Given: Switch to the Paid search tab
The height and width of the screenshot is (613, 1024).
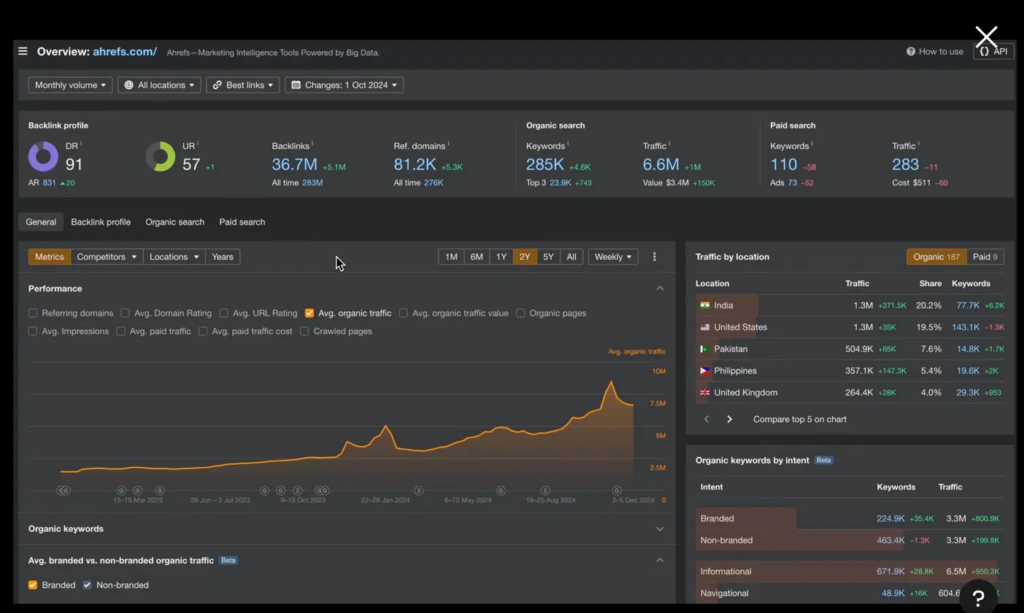Looking at the screenshot, I should [242, 222].
